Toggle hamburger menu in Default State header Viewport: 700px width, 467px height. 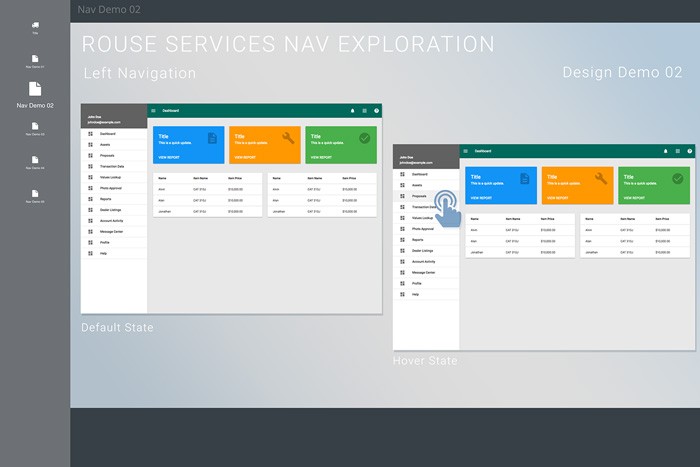153,110
